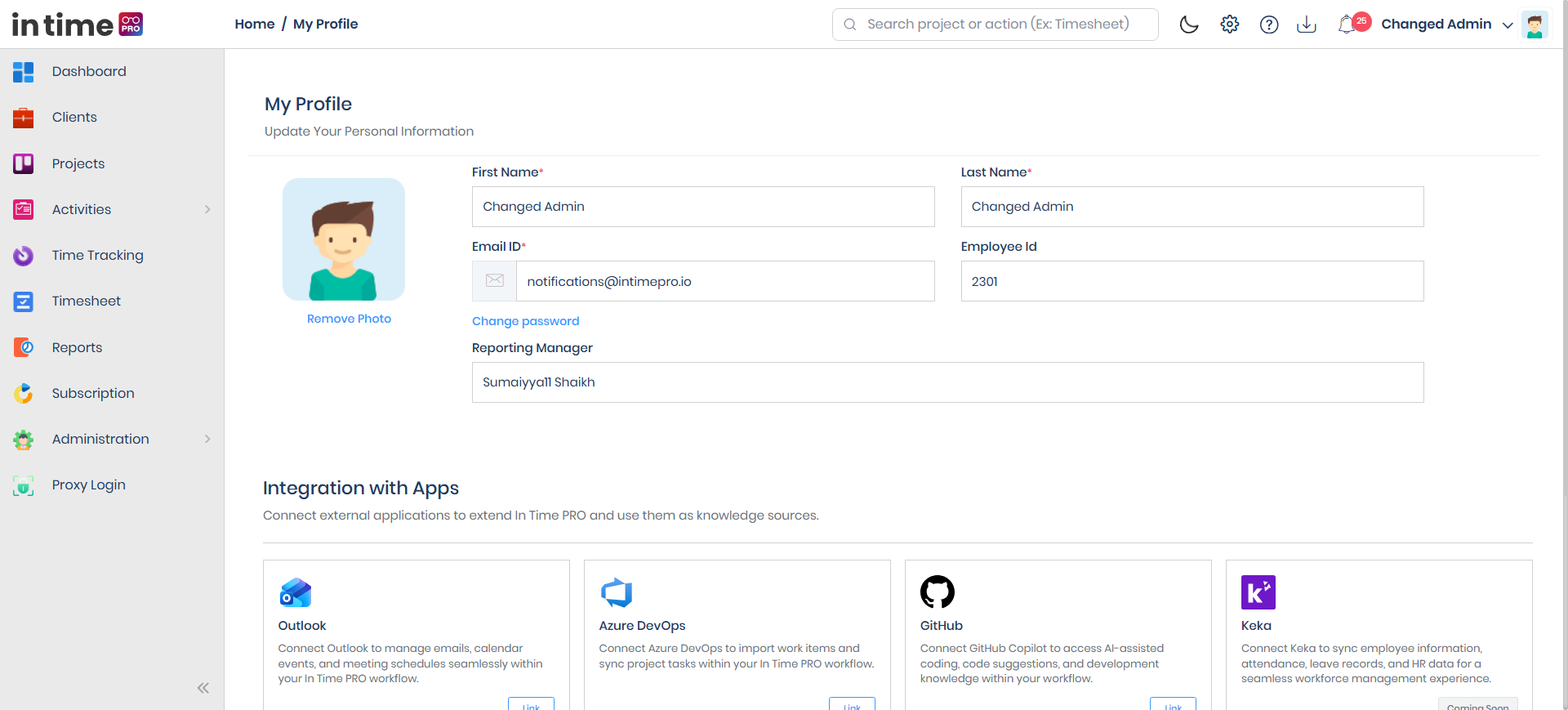This screenshot has width=1568, height=710.
Task: Click the Employee Id input field
Action: click(x=1192, y=281)
